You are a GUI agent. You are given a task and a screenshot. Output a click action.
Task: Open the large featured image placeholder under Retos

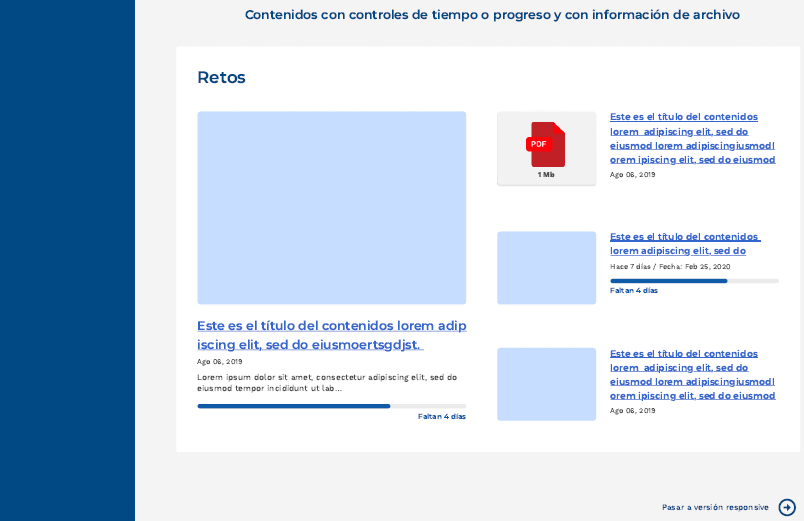click(x=331, y=207)
